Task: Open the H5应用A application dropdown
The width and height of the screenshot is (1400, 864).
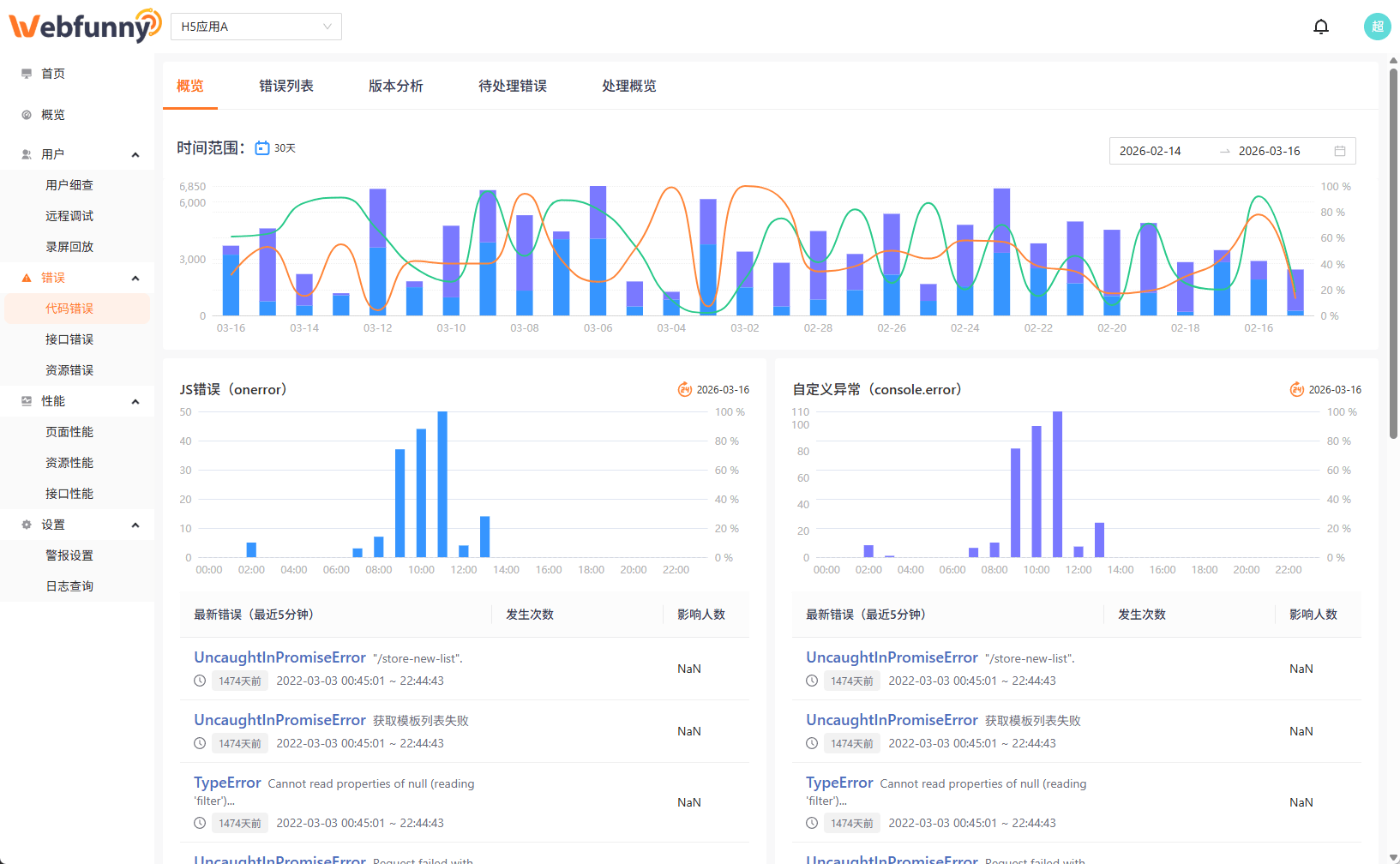Action: point(255,27)
